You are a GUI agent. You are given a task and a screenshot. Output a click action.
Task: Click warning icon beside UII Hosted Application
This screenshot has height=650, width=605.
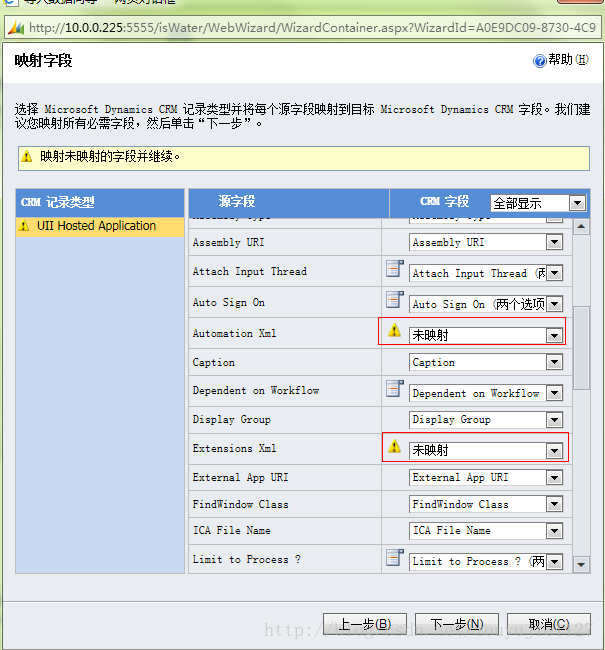tap(24, 226)
